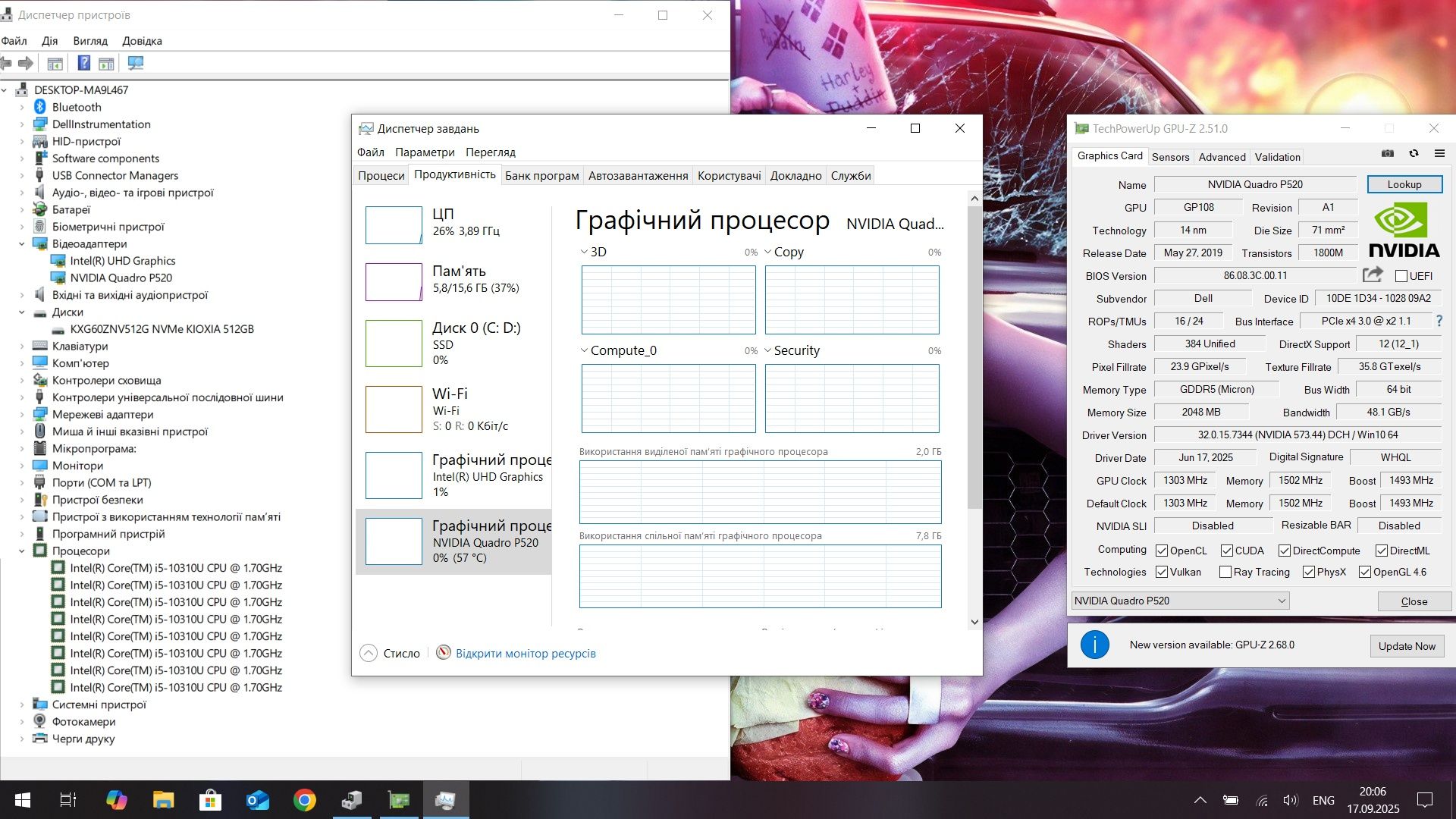Image resolution: width=1456 pixels, height=819 pixels.
Task: Select ЦП performance graph thumbnail
Action: 394,225
